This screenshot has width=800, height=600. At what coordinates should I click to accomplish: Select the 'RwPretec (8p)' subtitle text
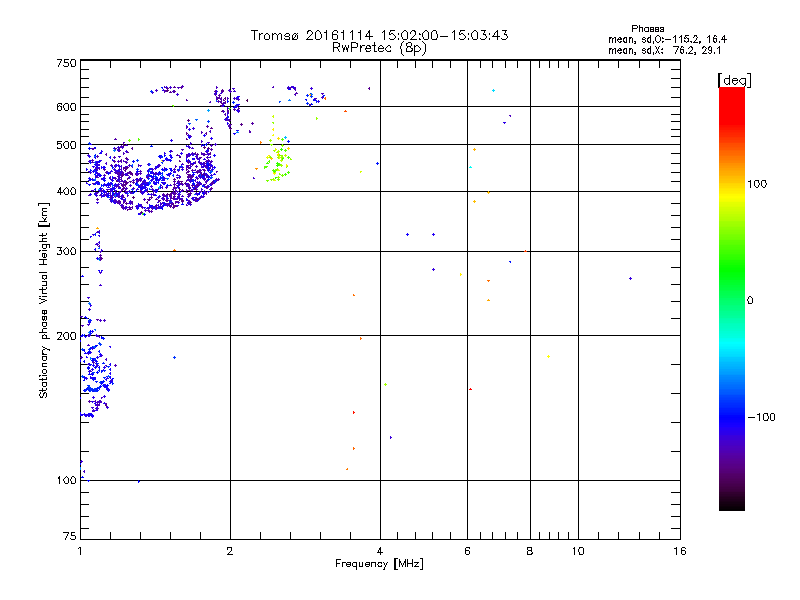pyautogui.click(x=379, y=48)
